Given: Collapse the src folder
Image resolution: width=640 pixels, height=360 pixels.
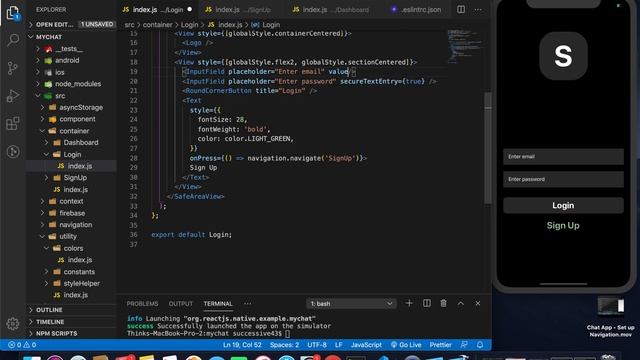Looking at the screenshot, I should click(x=71, y=96).
